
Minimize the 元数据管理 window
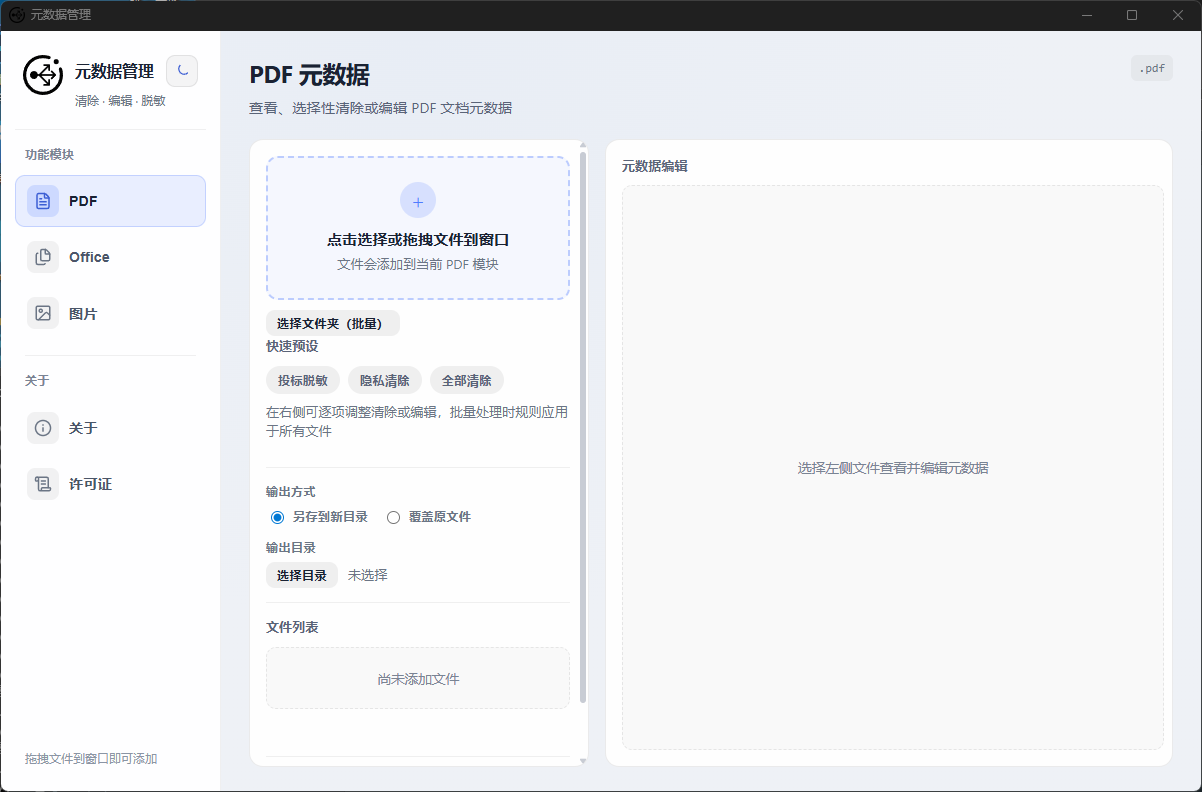1086,15
